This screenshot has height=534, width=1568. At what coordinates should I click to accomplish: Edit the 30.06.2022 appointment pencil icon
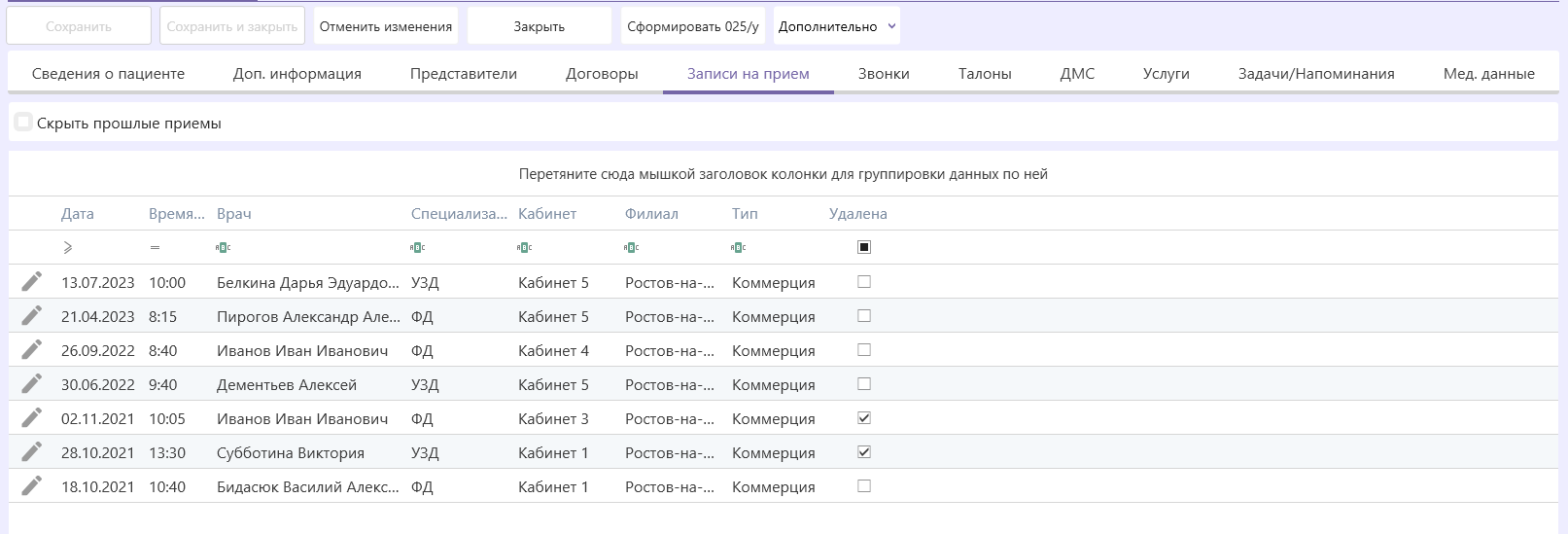pyautogui.click(x=32, y=384)
